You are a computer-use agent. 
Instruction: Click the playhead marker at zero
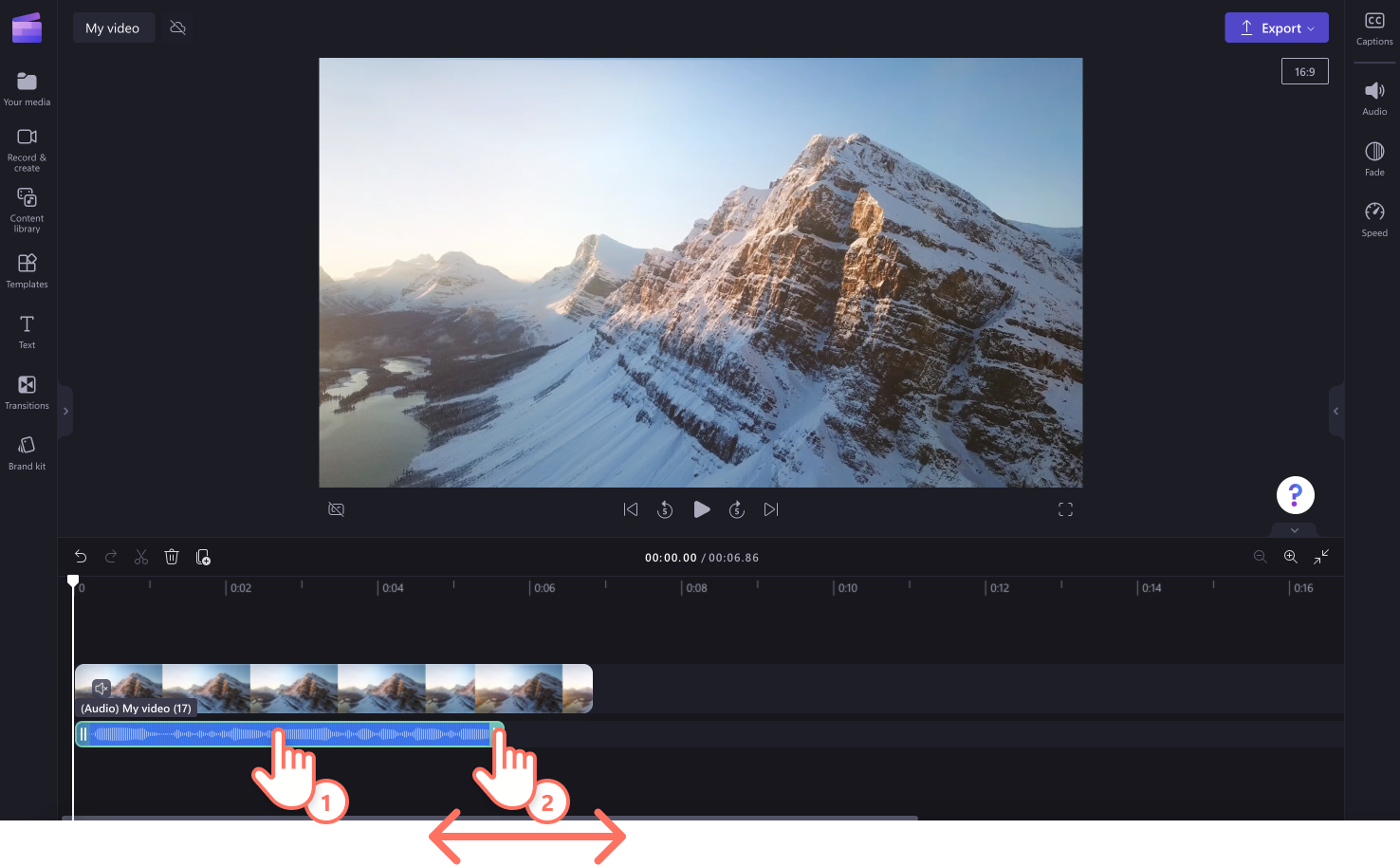pyautogui.click(x=73, y=580)
